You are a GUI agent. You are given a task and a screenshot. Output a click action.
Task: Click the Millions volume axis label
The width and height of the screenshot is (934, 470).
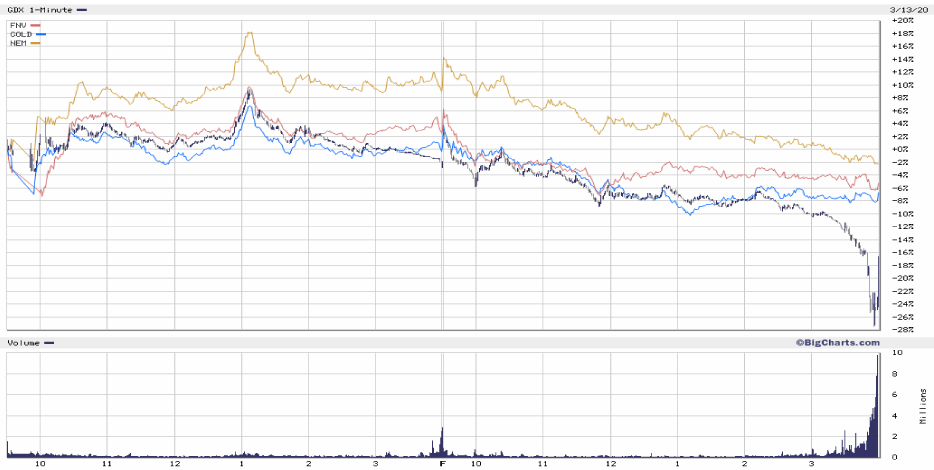tap(923, 404)
